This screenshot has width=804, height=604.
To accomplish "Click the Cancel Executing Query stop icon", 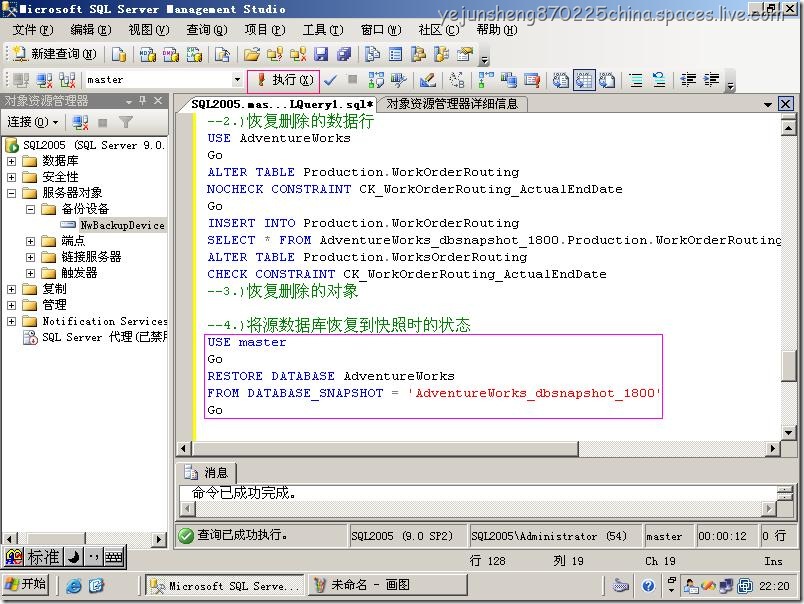I will (x=352, y=79).
